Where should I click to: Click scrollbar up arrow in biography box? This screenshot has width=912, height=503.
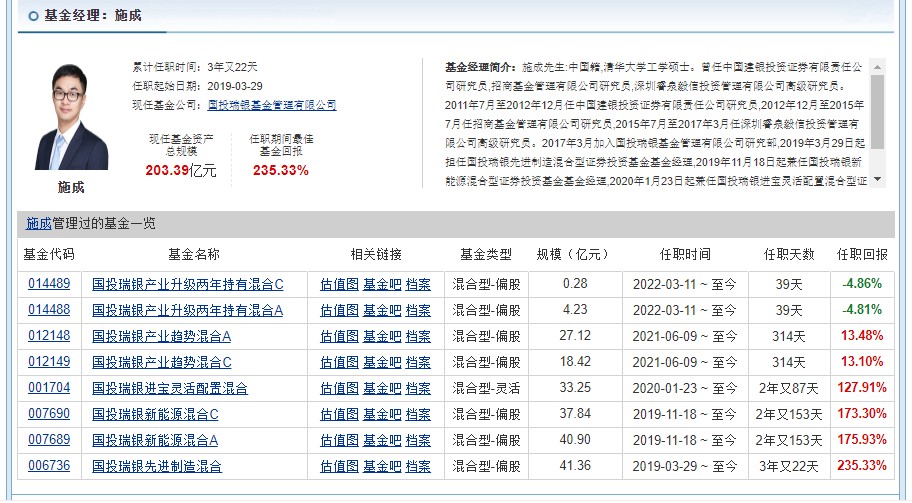coord(878,67)
